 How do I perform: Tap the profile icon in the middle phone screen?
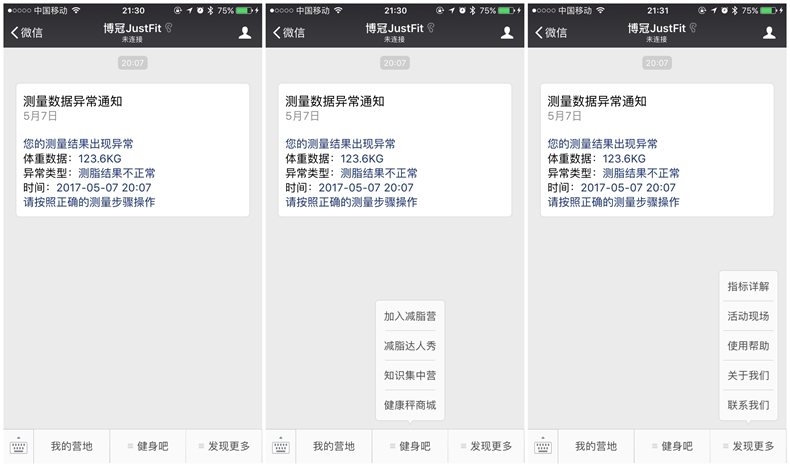click(507, 33)
